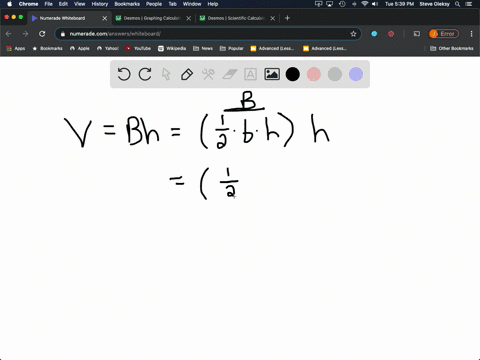Bookmark this page with the star
This screenshot has height=360, width=480.
[x=353, y=34]
